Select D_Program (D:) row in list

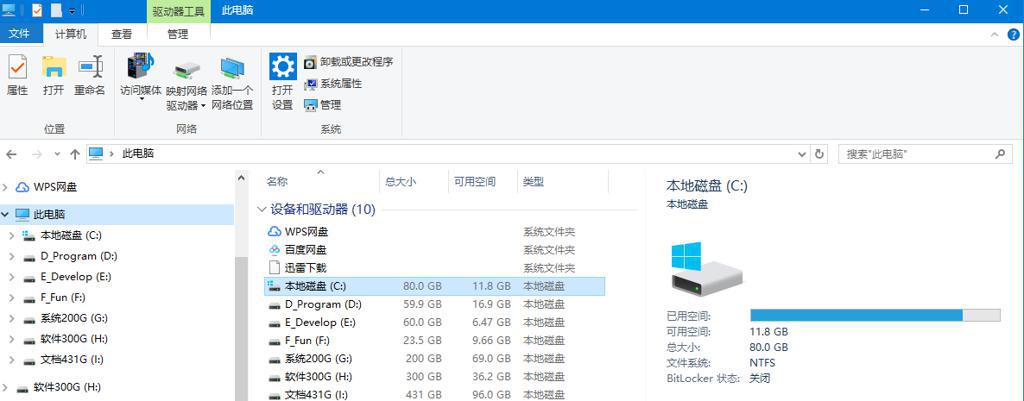[434, 304]
